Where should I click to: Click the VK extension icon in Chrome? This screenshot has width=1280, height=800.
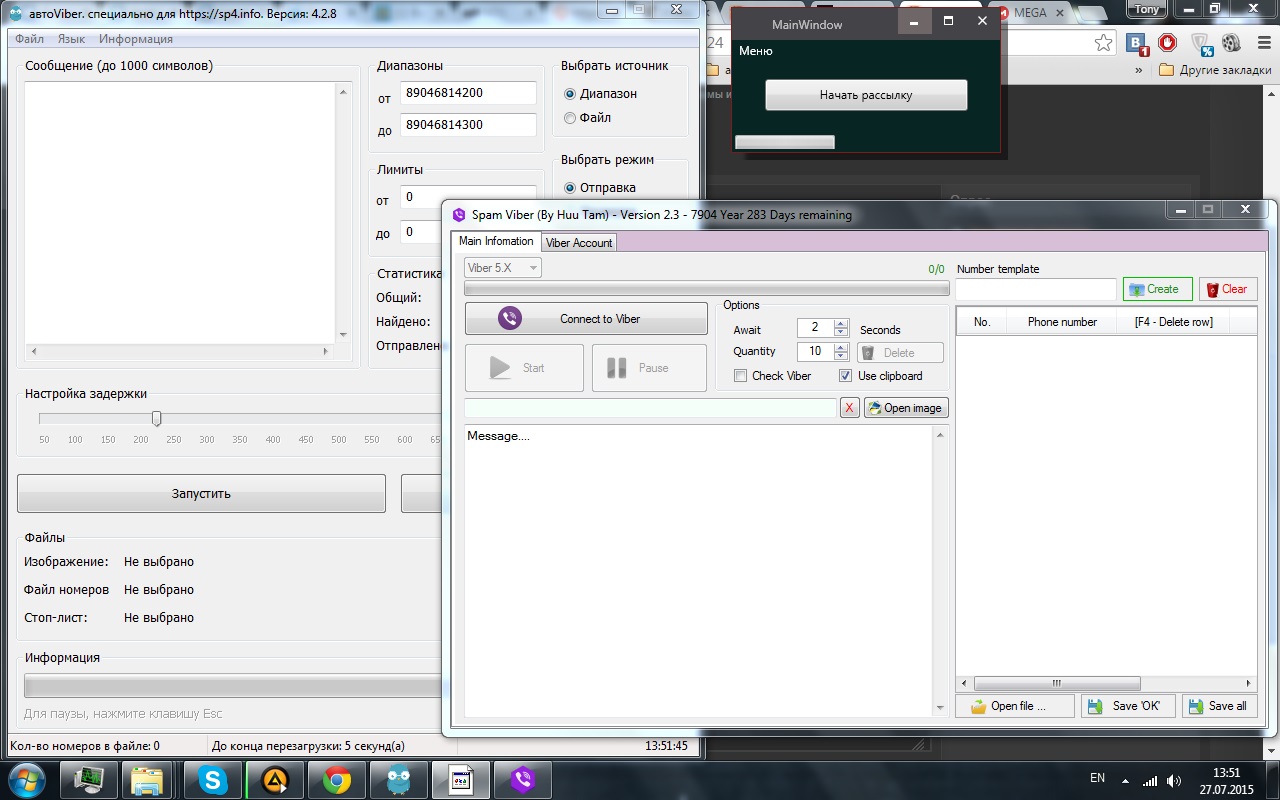coord(1137,43)
